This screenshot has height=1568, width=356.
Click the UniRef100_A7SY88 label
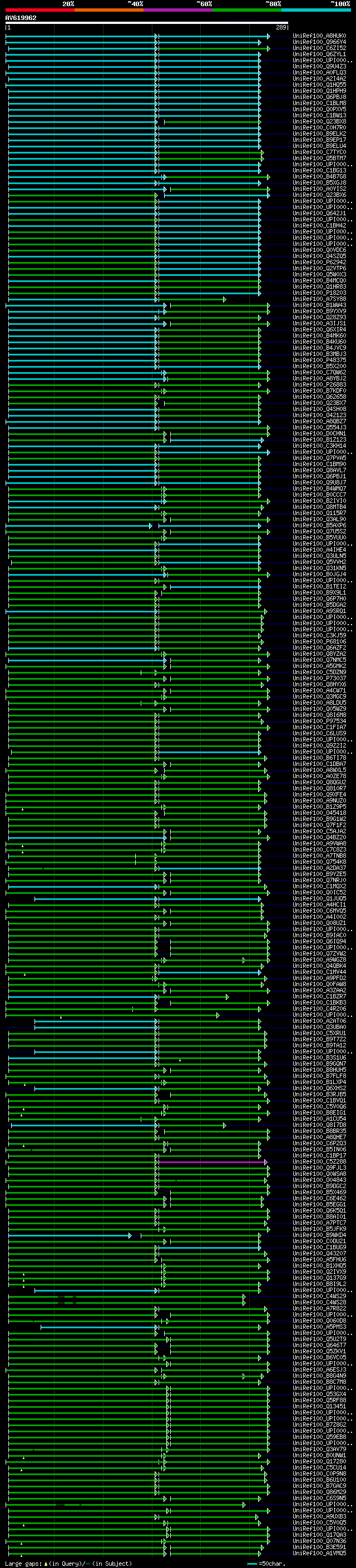point(319,299)
